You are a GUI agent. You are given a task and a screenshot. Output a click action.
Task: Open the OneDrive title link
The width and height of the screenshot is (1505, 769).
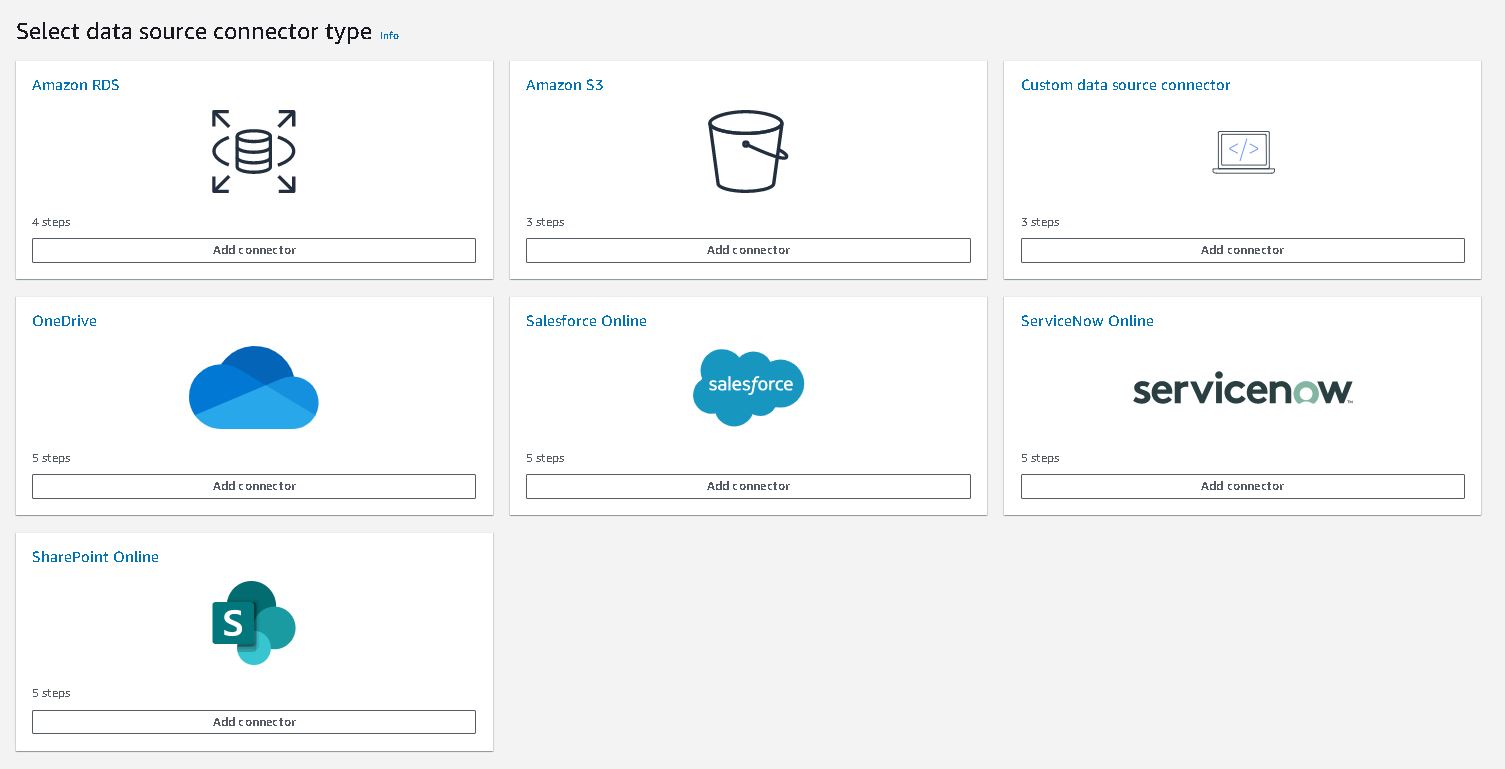64,321
